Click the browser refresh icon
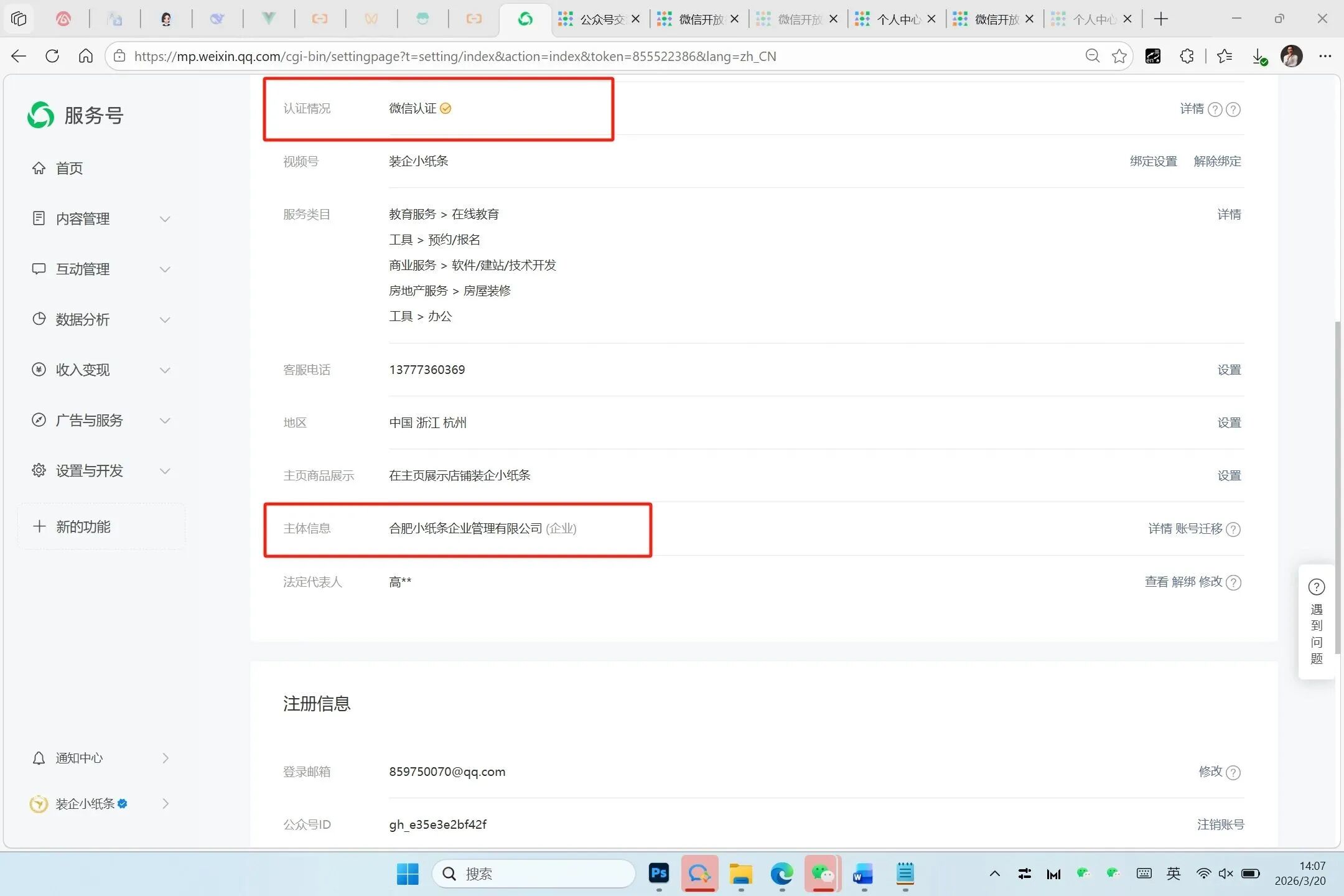The width and height of the screenshot is (1344, 896). coord(52,56)
